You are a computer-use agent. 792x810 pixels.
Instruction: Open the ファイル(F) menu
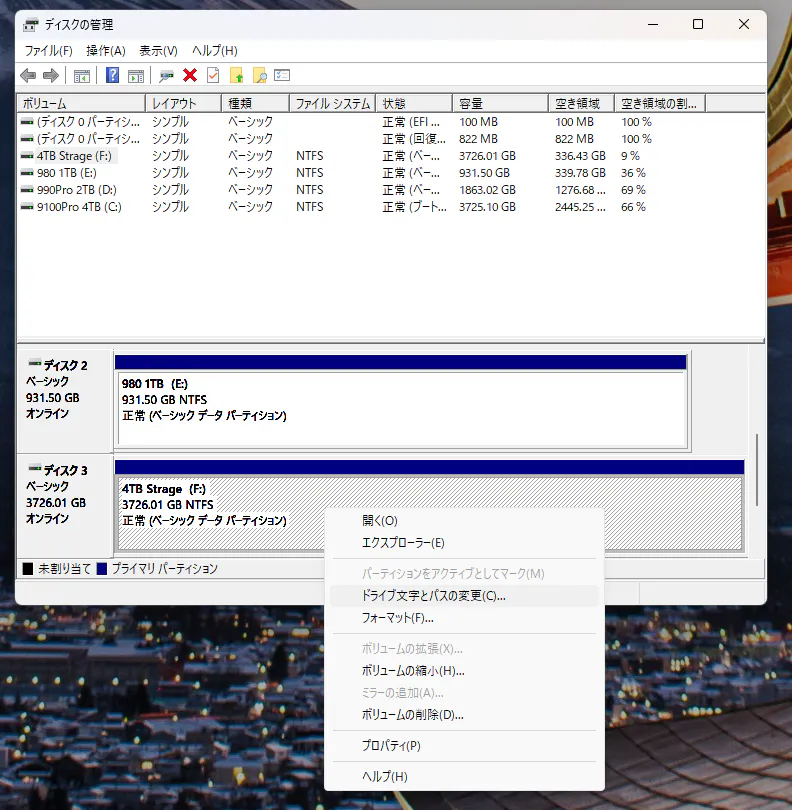[x=49, y=51]
